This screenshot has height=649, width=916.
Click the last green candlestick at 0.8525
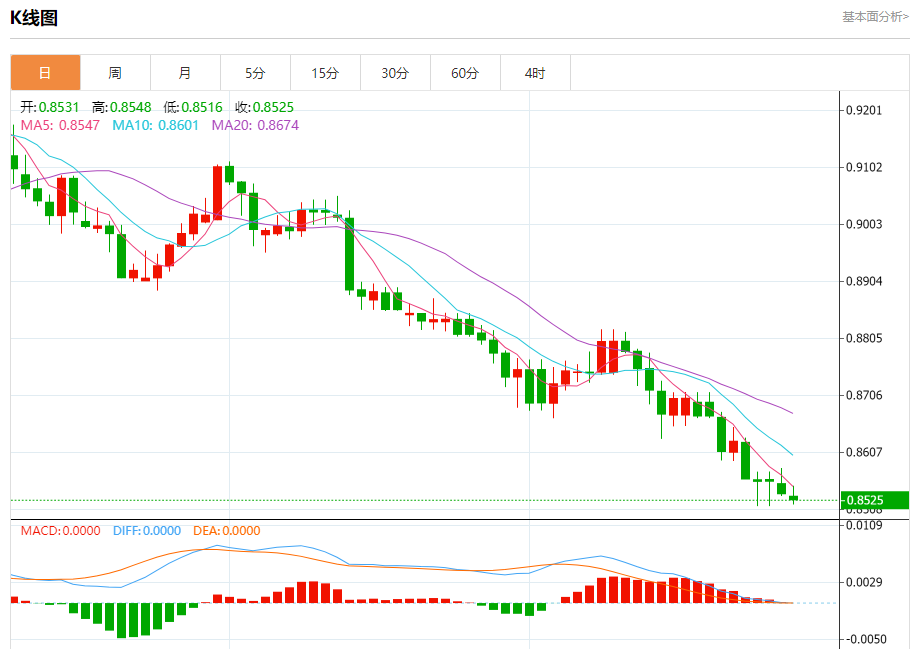(793, 498)
